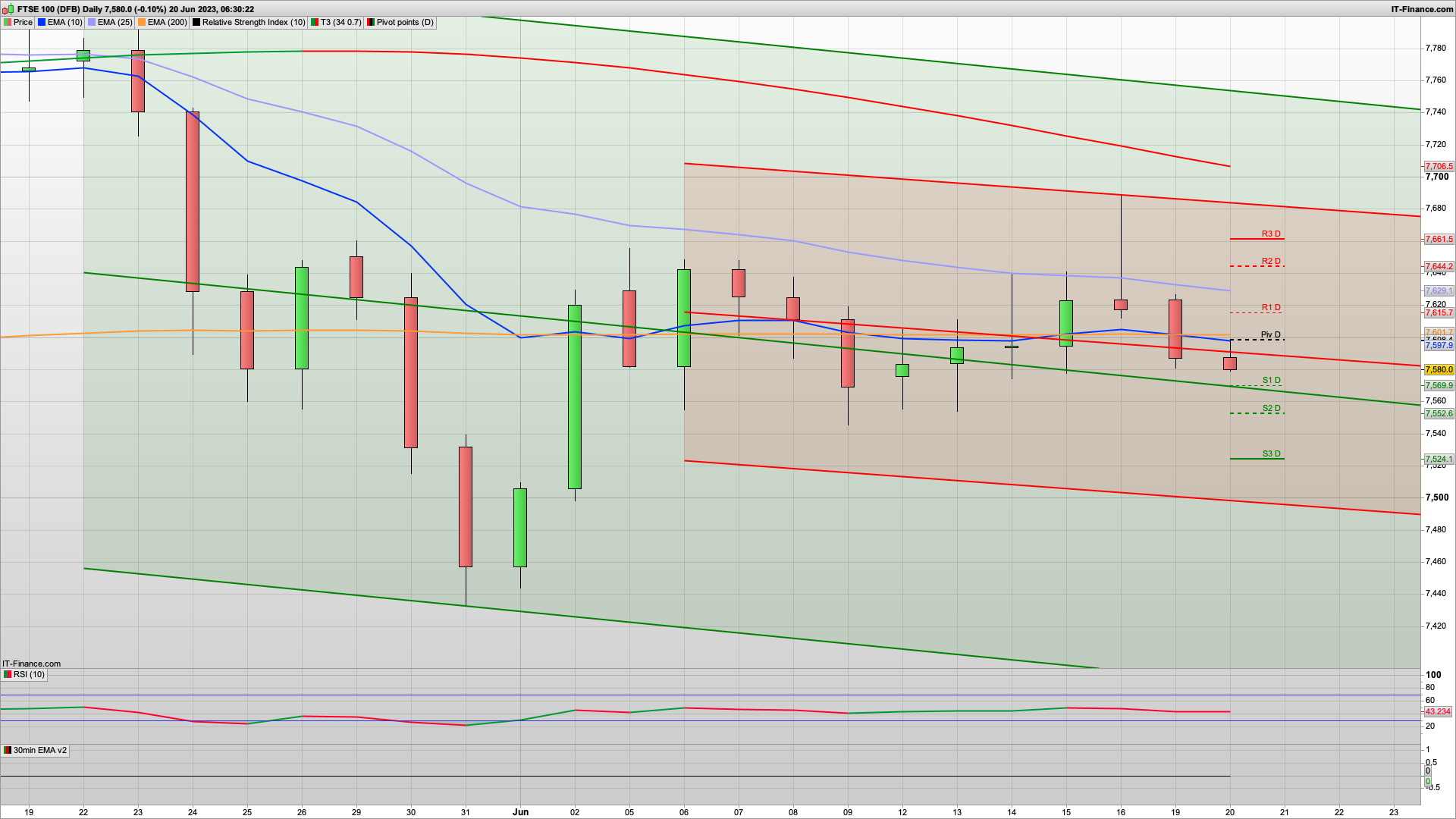Click the green candle on Jun 15
This screenshot has height=819, width=1456.
(1066, 324)
